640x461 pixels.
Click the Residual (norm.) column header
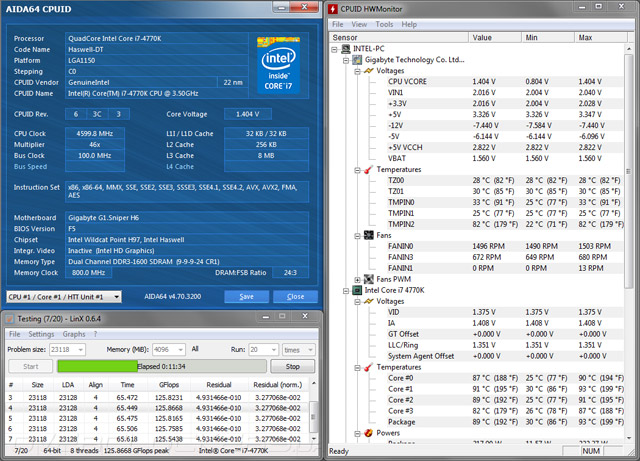point(278,385)
